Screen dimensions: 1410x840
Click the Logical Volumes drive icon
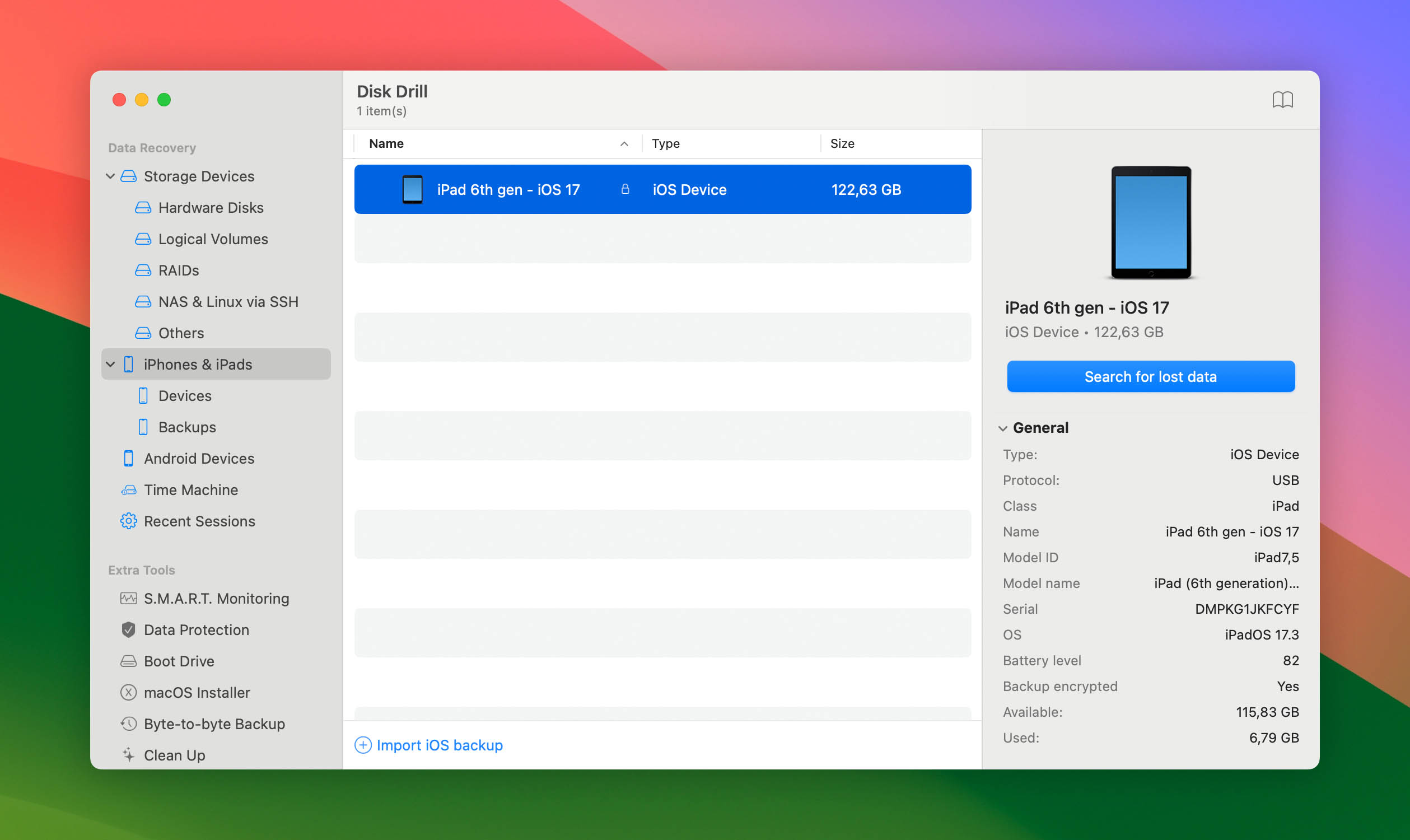pos(143,239)
